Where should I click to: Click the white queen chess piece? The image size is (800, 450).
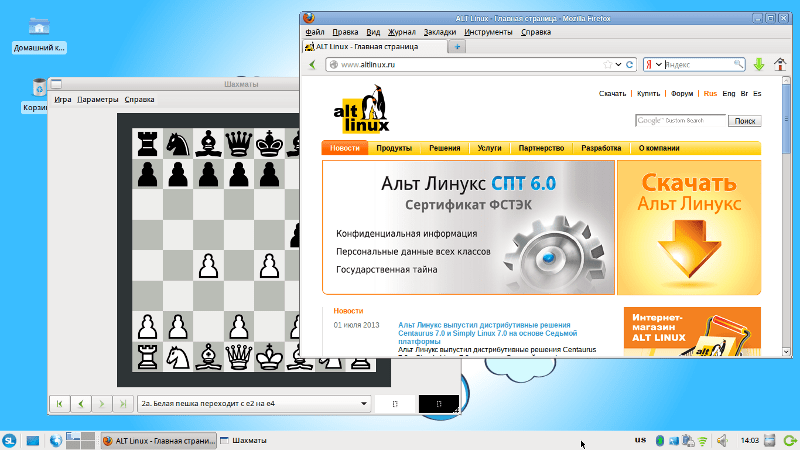pyautogui.click(x=239, y=357)
